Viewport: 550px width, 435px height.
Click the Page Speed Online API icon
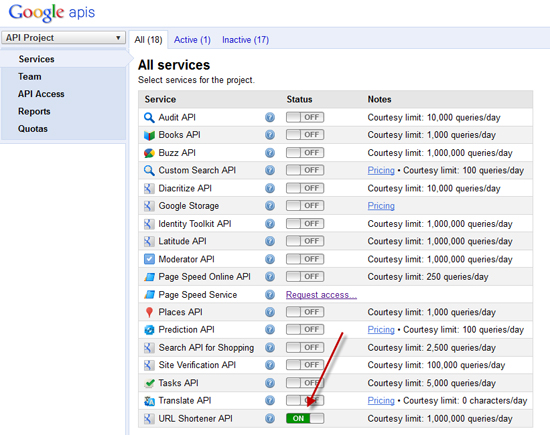149,277
